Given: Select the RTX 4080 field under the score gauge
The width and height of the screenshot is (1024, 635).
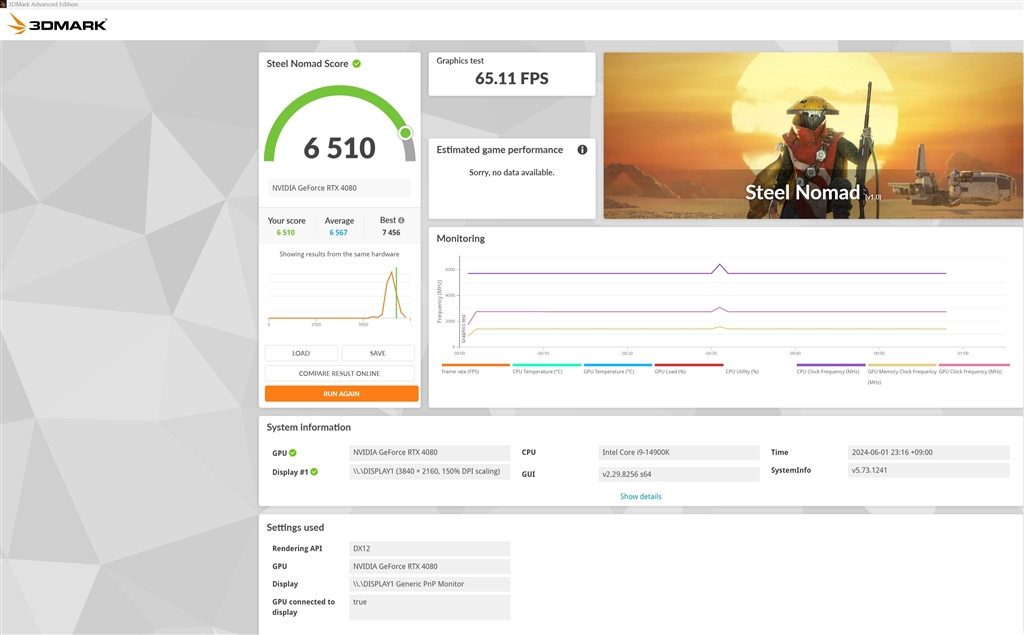Looking at the screenshot, I should click(x=340, y=188).
